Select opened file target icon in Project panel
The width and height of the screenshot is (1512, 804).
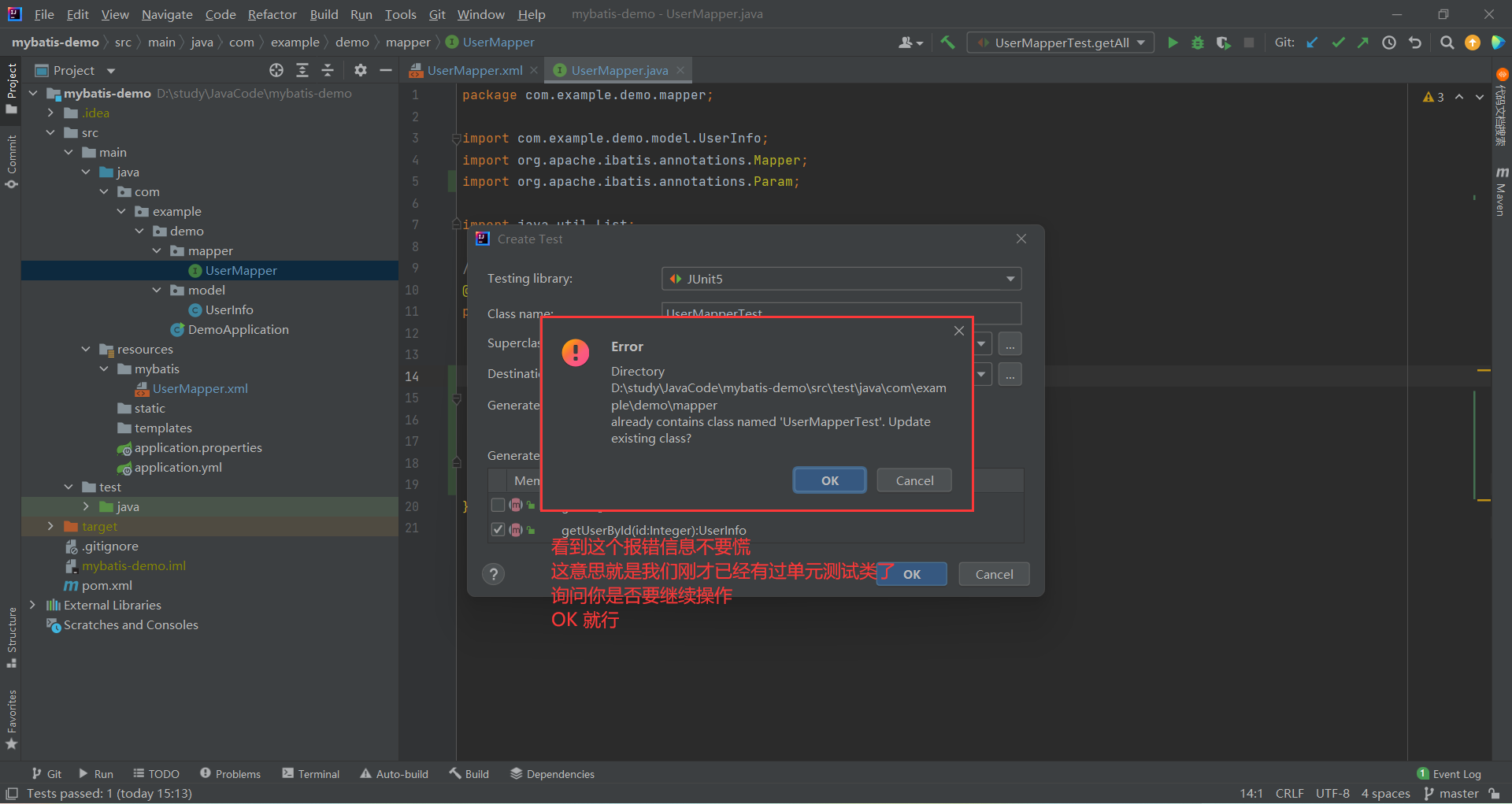(276, 71)
